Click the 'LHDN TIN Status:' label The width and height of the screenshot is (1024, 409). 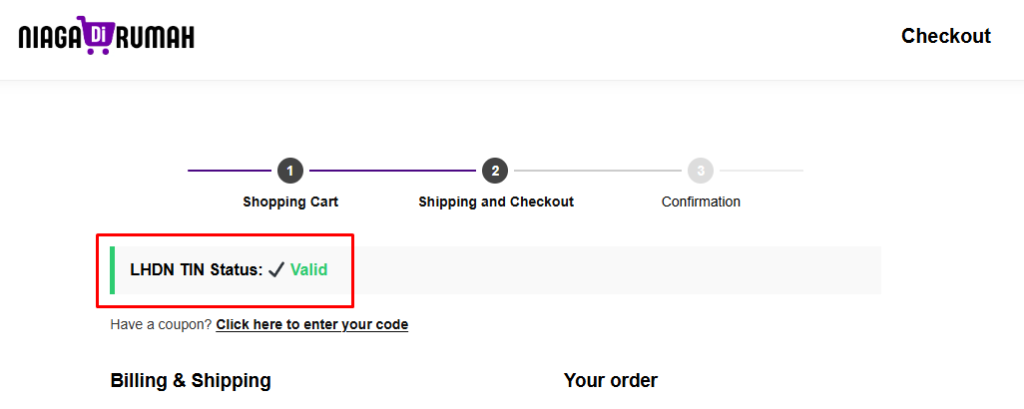[196, 270]
